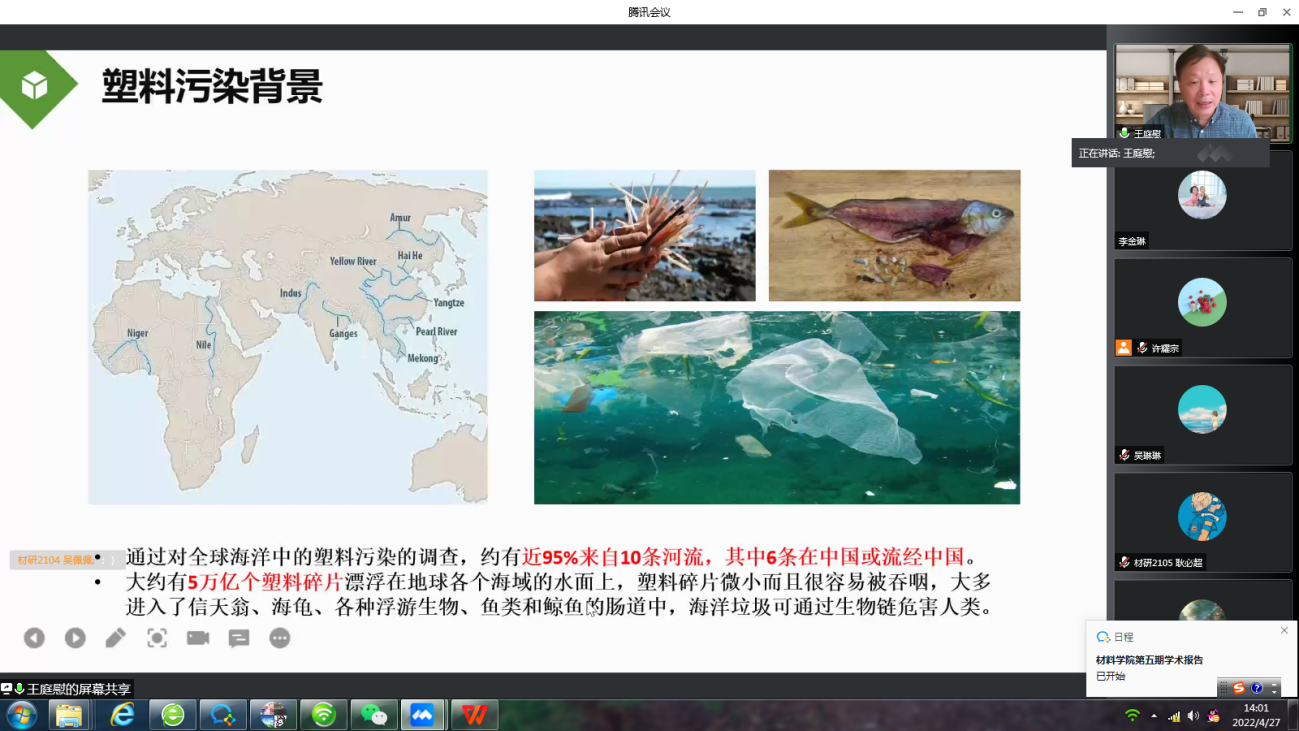Select participant 李金琳's video tile

click(x=1202, y=199)
